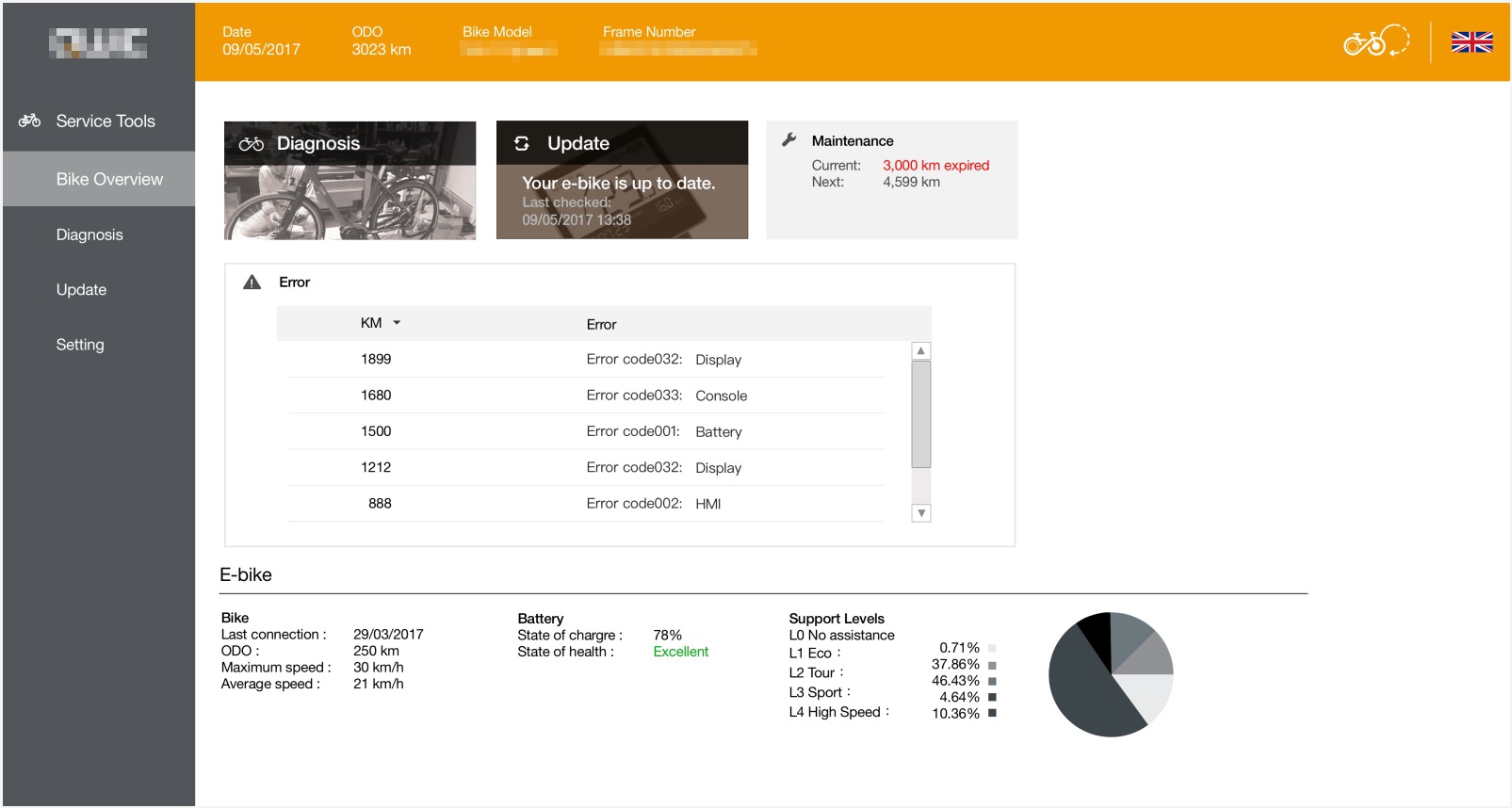This screenshot has width=1512, height=808.
Task: Click the brand logo in sidebar
Action: [x=98, y=42]
